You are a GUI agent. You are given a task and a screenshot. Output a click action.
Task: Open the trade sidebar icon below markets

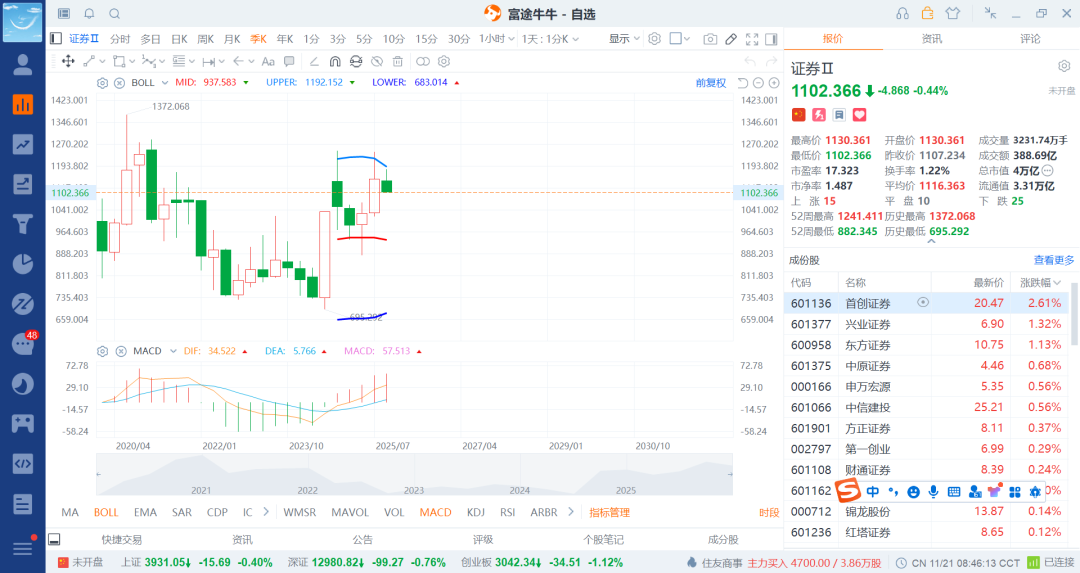[23, 184]
